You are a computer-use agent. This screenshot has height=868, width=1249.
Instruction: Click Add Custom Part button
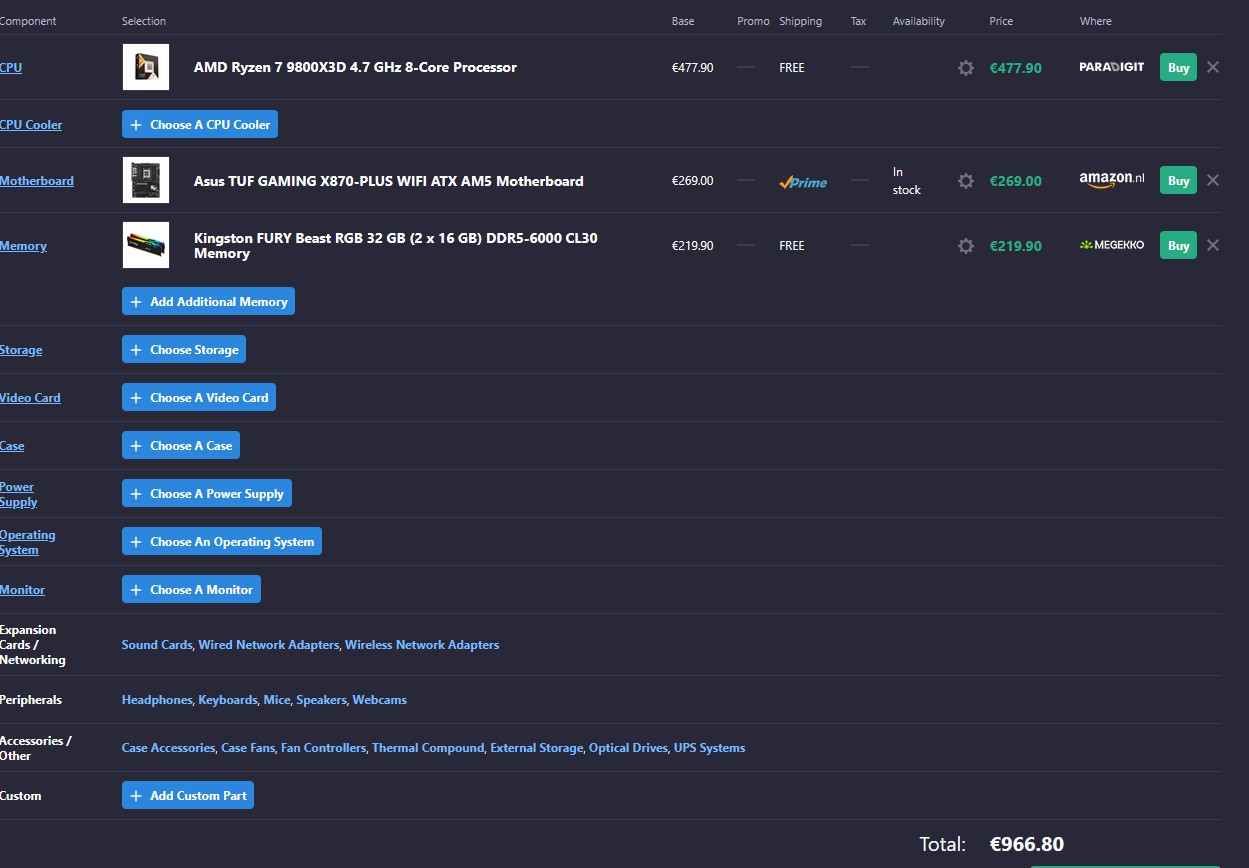coord(188,795)
